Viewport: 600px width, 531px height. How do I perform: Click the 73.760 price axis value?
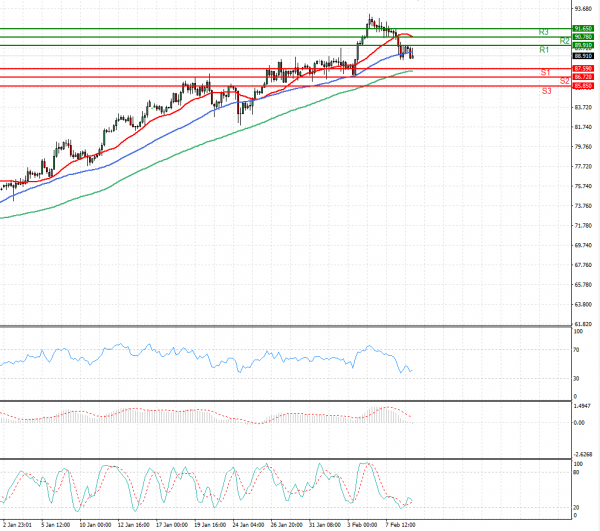(583, 206)
